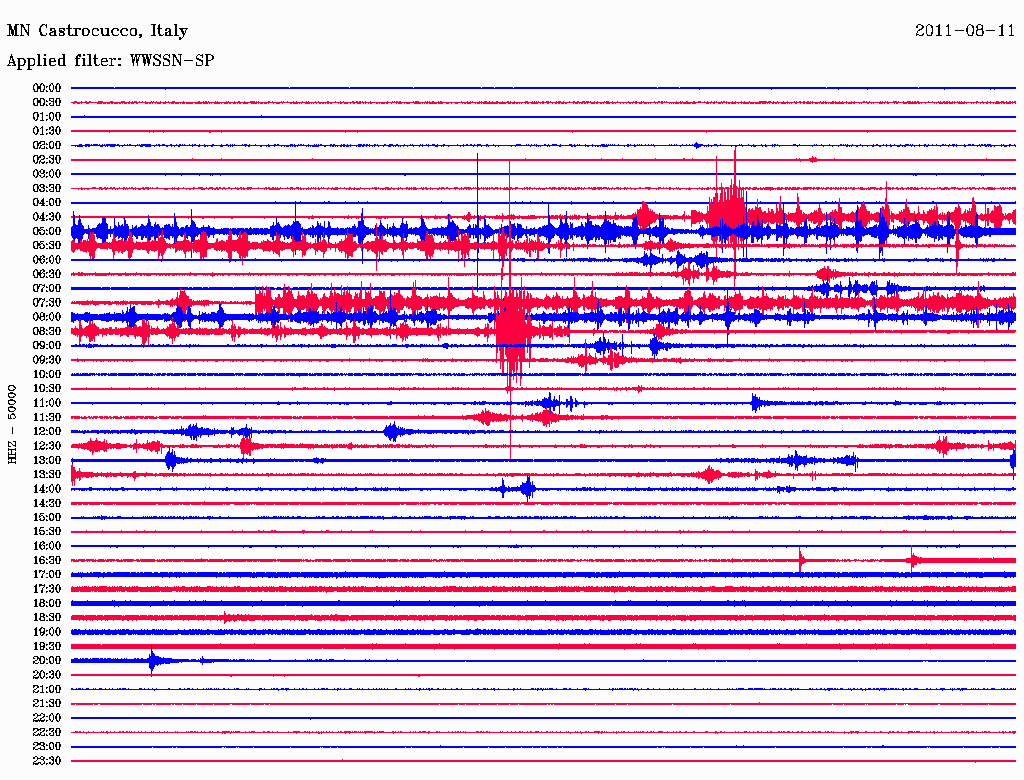Click the 00:30 time label
The width and height of the screenshot is (1024, 780).
pos(47,102)
